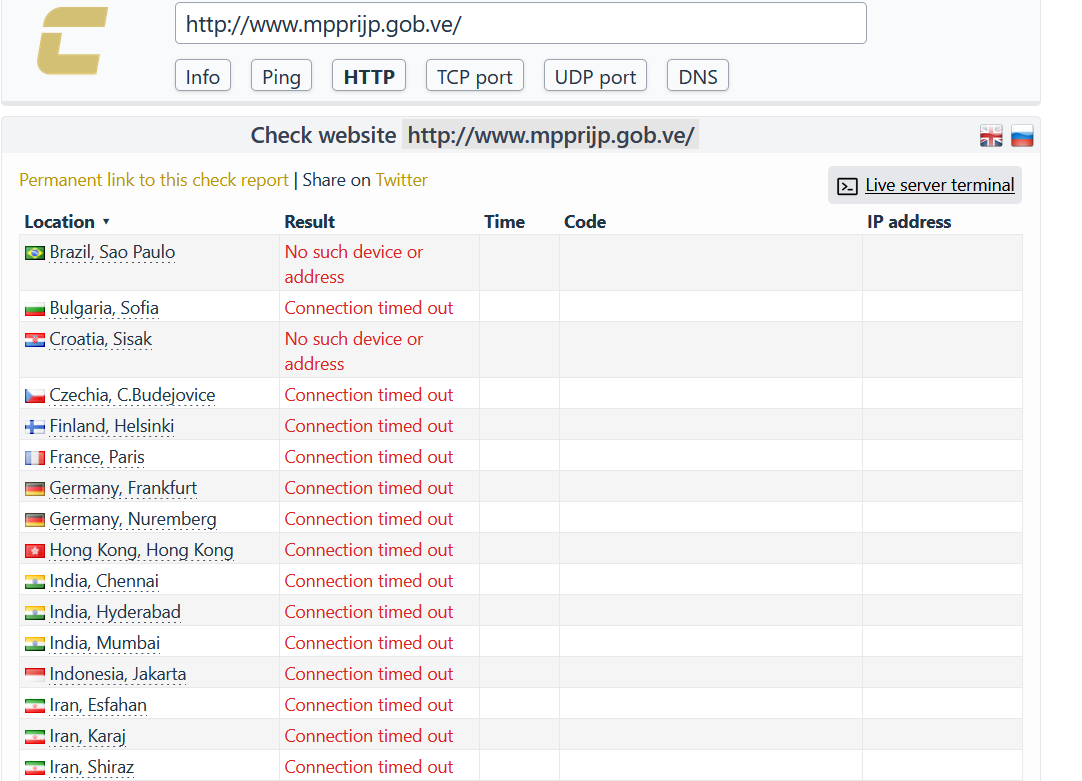This screenshot has width=1082, height=781.
Task: Click the URL input field
Action: coord(521,23)
